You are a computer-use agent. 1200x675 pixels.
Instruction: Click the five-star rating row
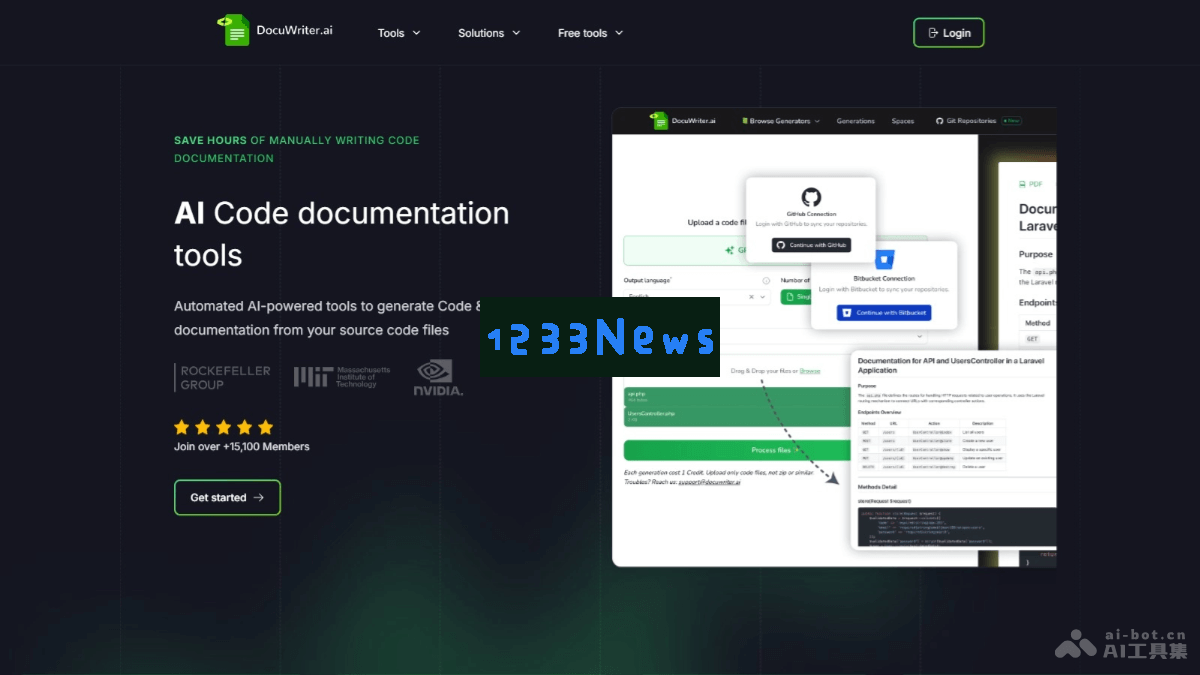point(223,427)
